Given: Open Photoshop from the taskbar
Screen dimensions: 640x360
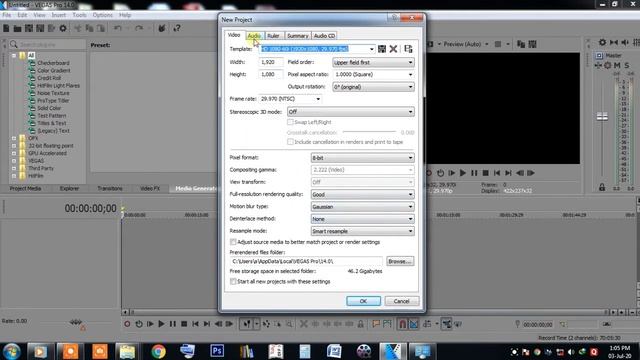Looking at the screenshot, I should (x=217, y=351).
